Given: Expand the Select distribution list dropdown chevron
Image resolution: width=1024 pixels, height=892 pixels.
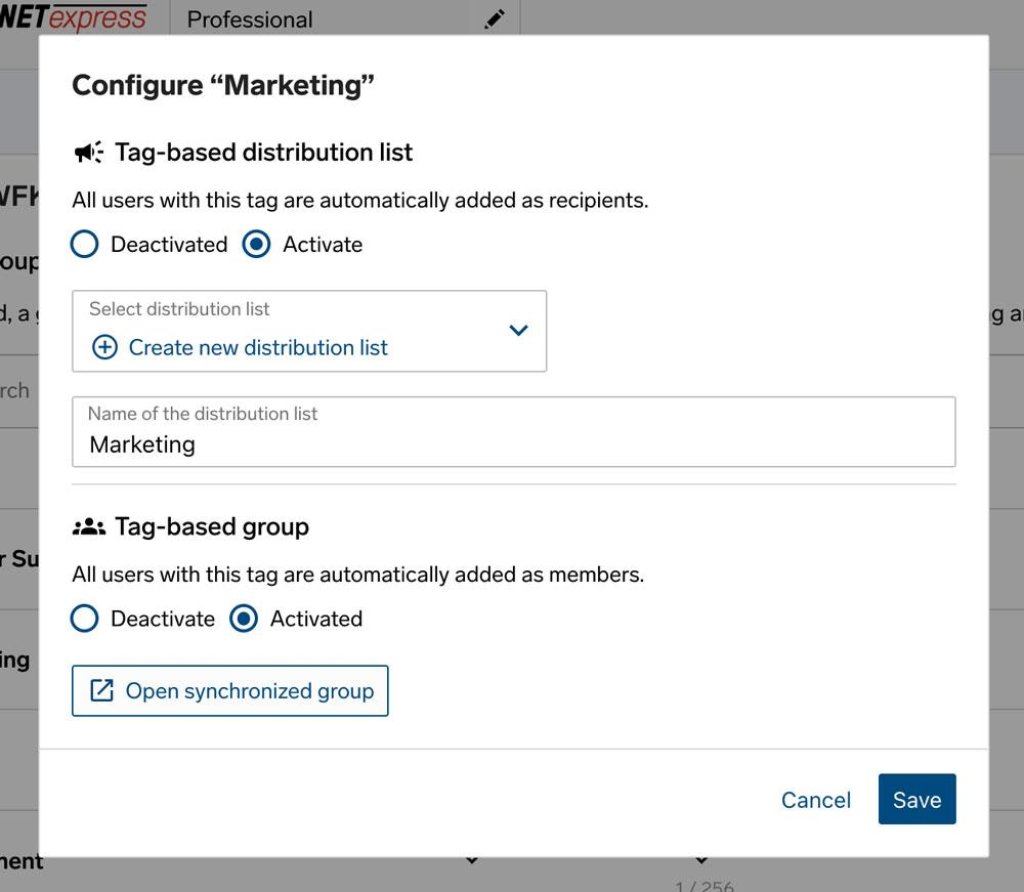Looking at the screenshot, I should (518, 330).
